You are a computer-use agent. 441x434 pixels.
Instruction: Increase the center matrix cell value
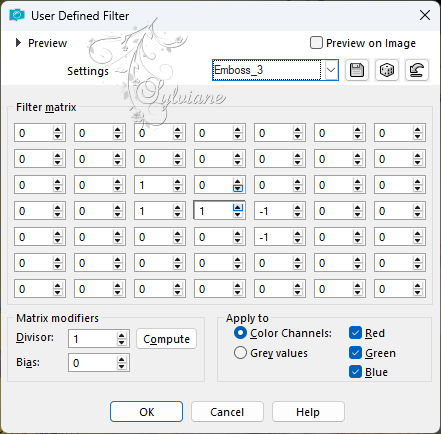point(238,208)
